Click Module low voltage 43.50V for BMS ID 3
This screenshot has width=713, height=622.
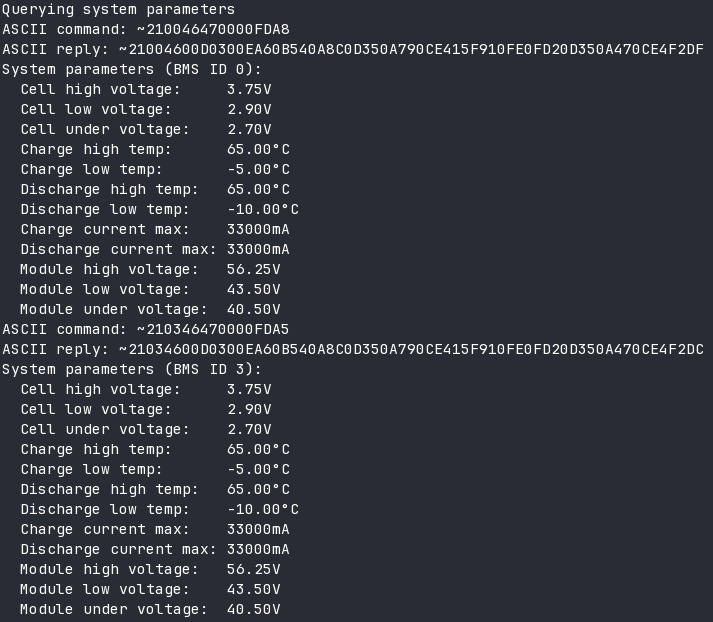point(253,589)
